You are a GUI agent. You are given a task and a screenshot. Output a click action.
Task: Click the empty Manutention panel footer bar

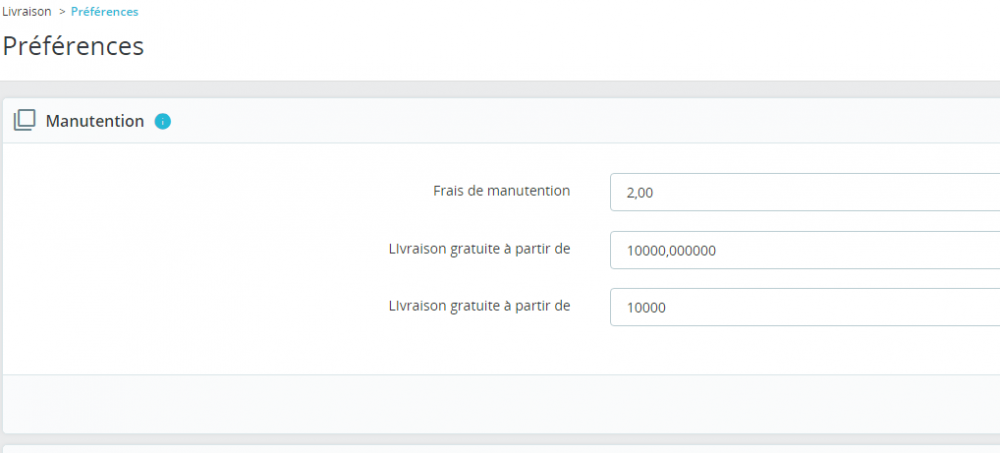[x=500, y=403]
